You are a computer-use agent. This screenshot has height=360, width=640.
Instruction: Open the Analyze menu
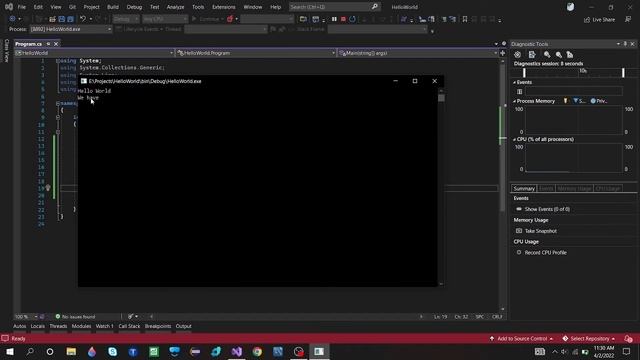(x=175, y=7)
